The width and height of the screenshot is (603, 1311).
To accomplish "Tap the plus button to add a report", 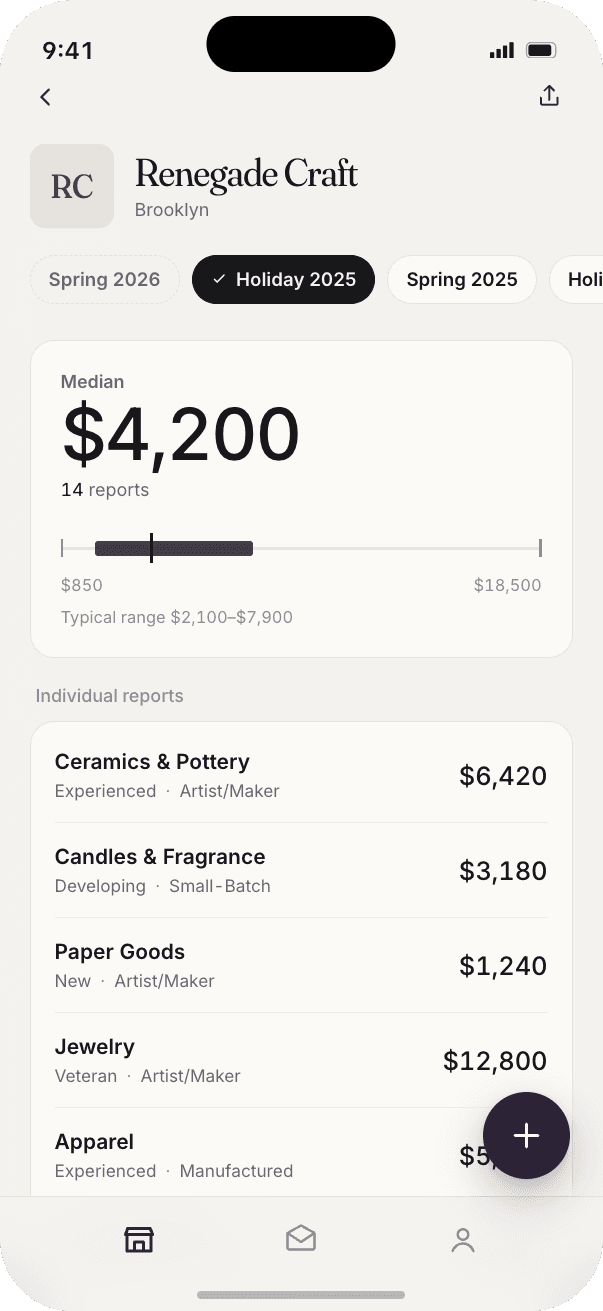I will click(x=526, y=1135).
